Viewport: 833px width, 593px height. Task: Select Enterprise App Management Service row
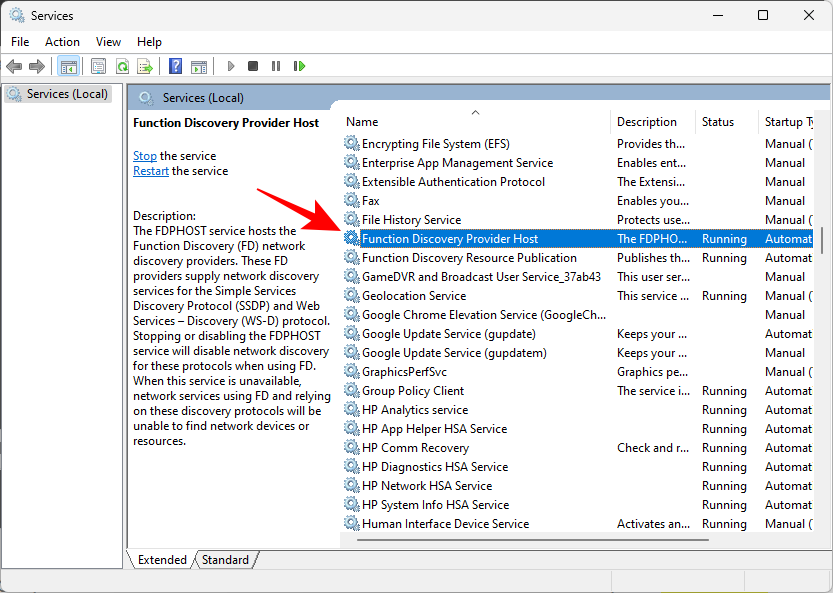577,163
